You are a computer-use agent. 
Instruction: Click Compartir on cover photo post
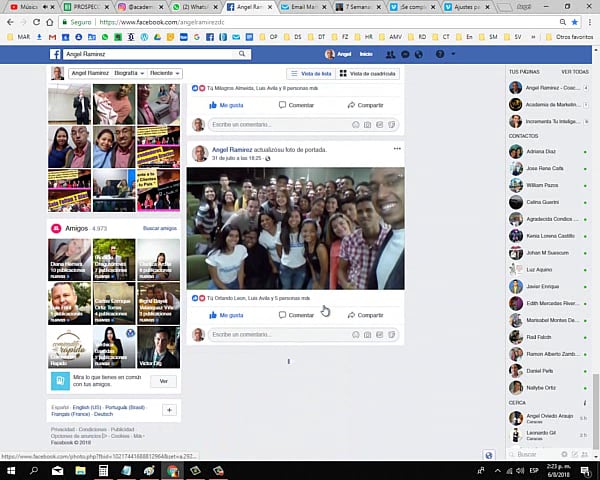[365, 315]
